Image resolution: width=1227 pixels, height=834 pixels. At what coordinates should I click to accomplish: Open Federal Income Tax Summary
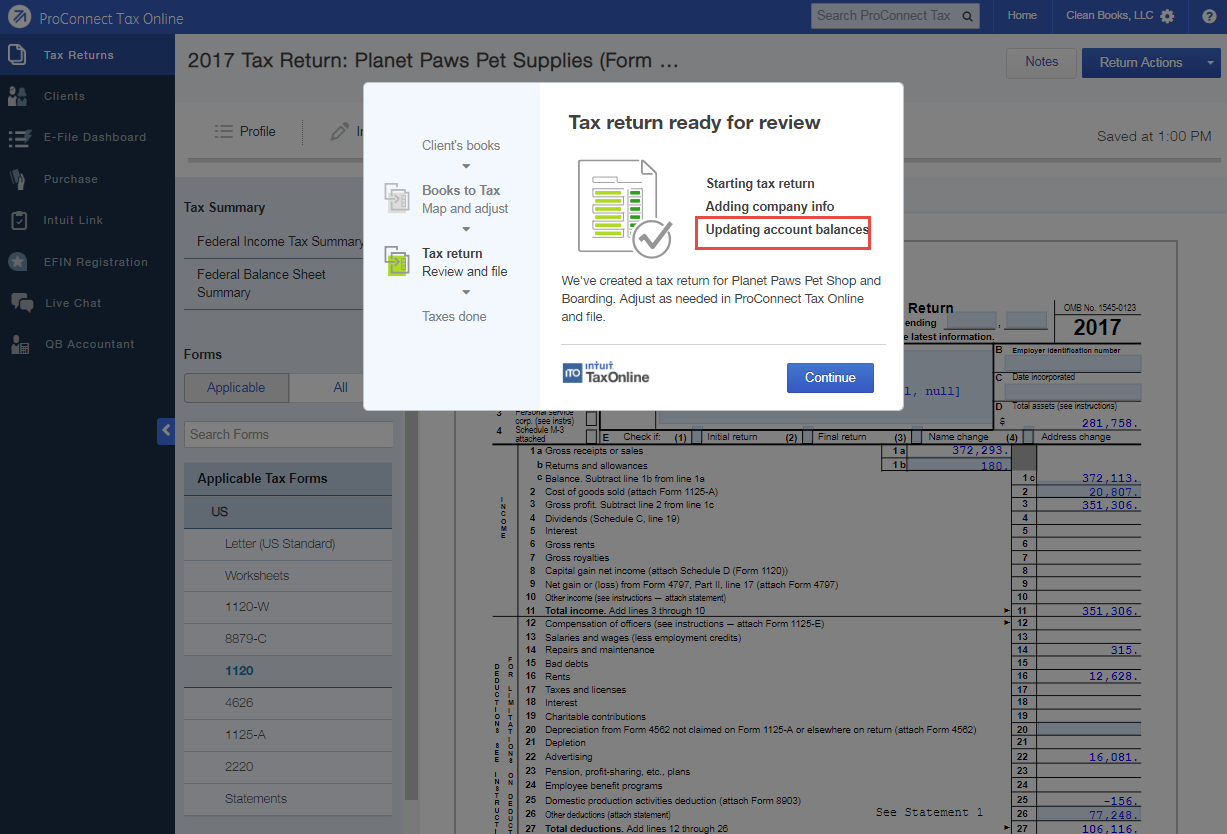coord(280,241)
